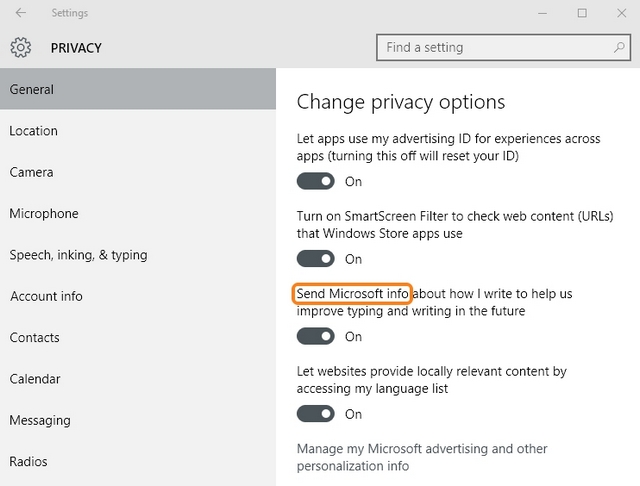Open the Location privacy section
This screenshot has width=640, height=486.
pyautogui.click(x=34, y=131)
